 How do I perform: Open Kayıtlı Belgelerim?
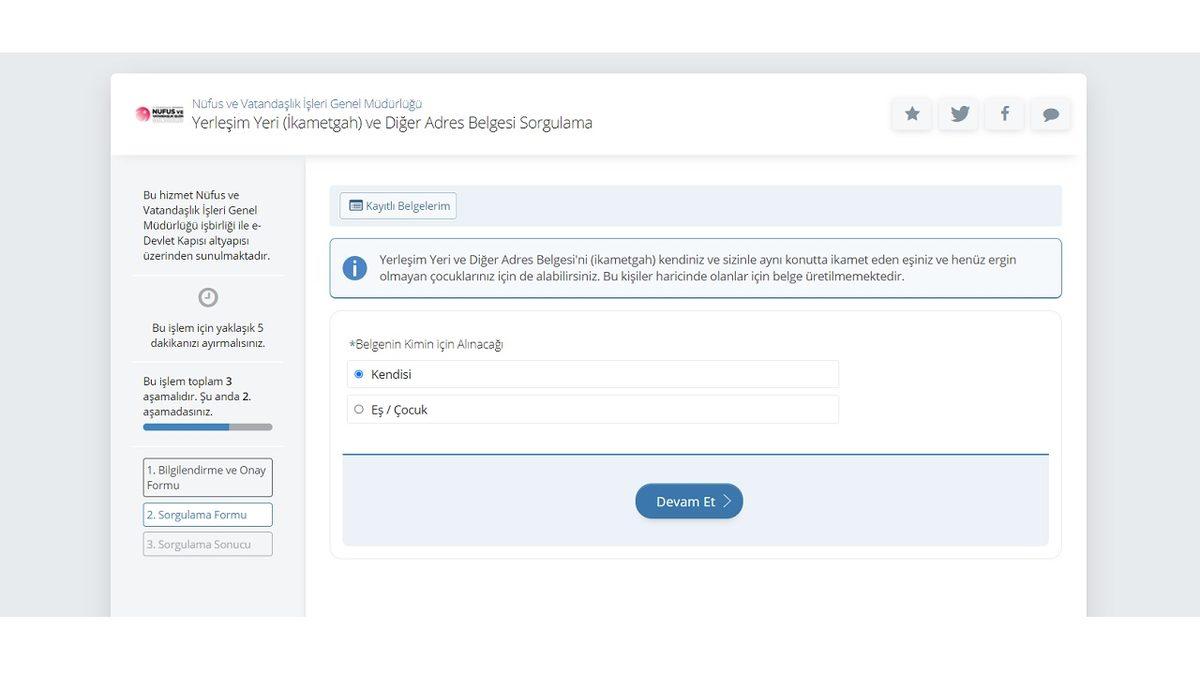398,205
